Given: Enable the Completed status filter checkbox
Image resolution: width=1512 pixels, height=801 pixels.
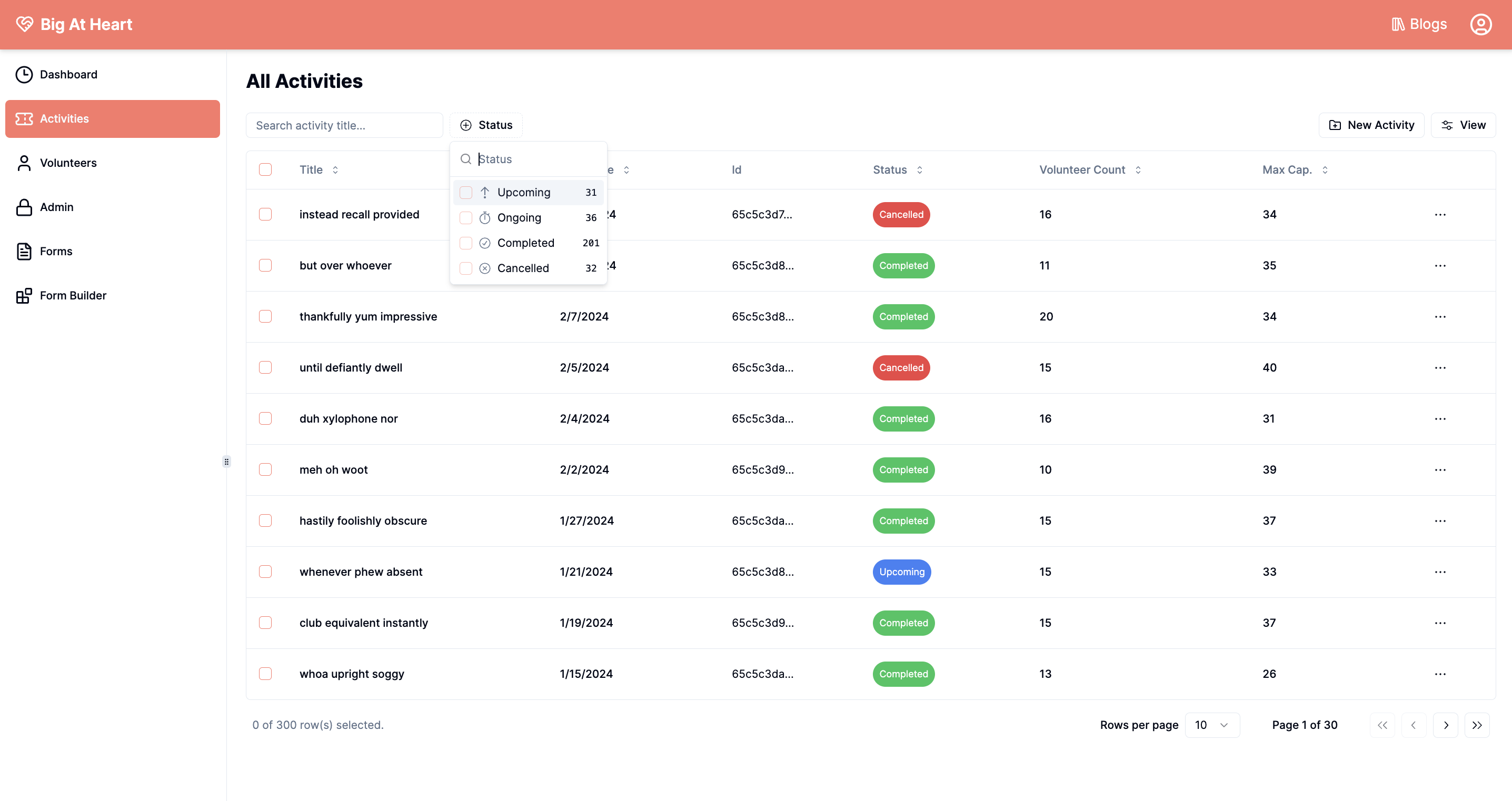Looking at the screenshot, I should pos(466,243).
